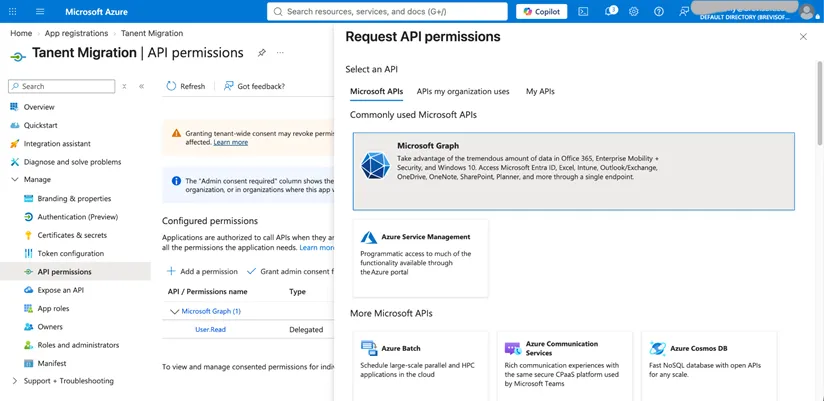Switch to the My APIs tab

[x=540, y=91]
